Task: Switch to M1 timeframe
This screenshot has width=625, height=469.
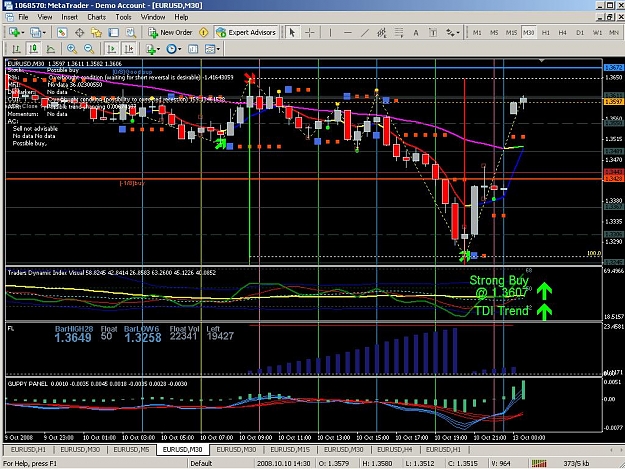Action: (477, 33)
